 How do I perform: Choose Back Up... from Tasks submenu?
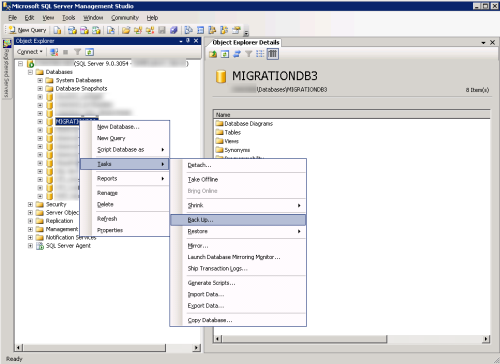tap(238, 220)
